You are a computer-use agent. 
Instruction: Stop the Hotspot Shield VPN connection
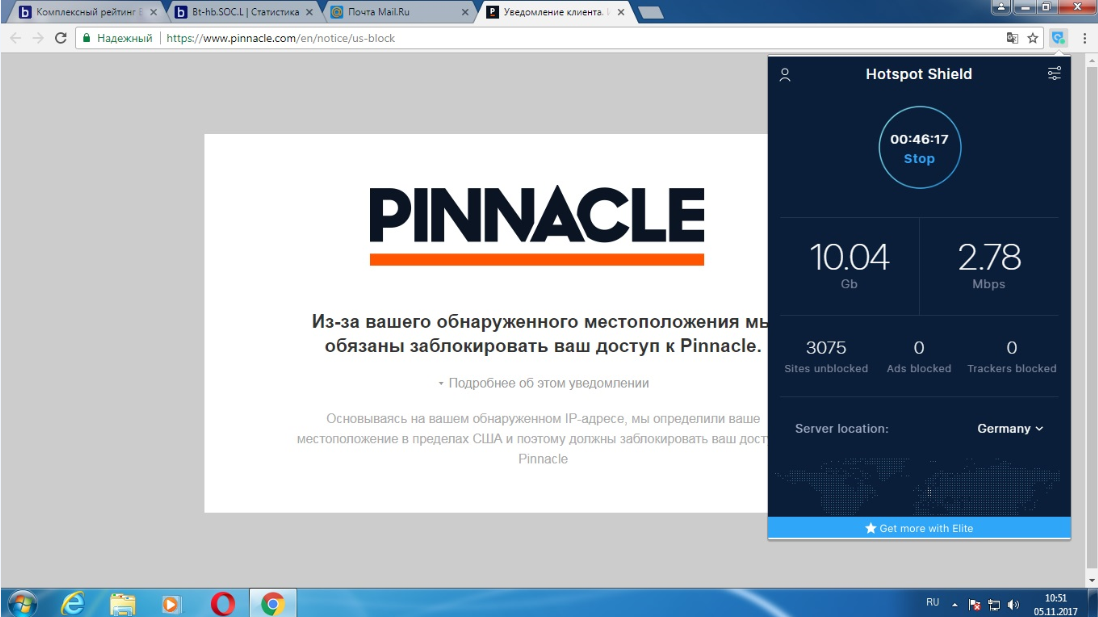coord(919,148)
